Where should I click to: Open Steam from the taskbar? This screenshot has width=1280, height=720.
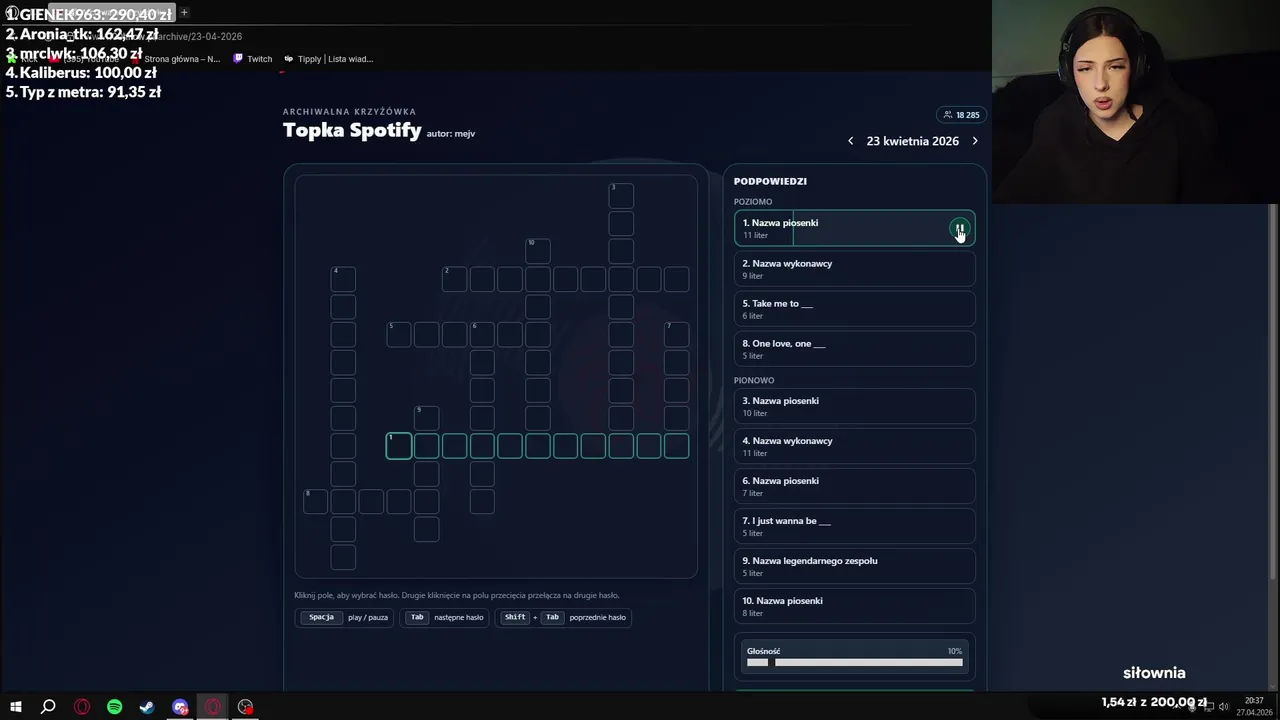pyautogui.click(x=147, y=707)
